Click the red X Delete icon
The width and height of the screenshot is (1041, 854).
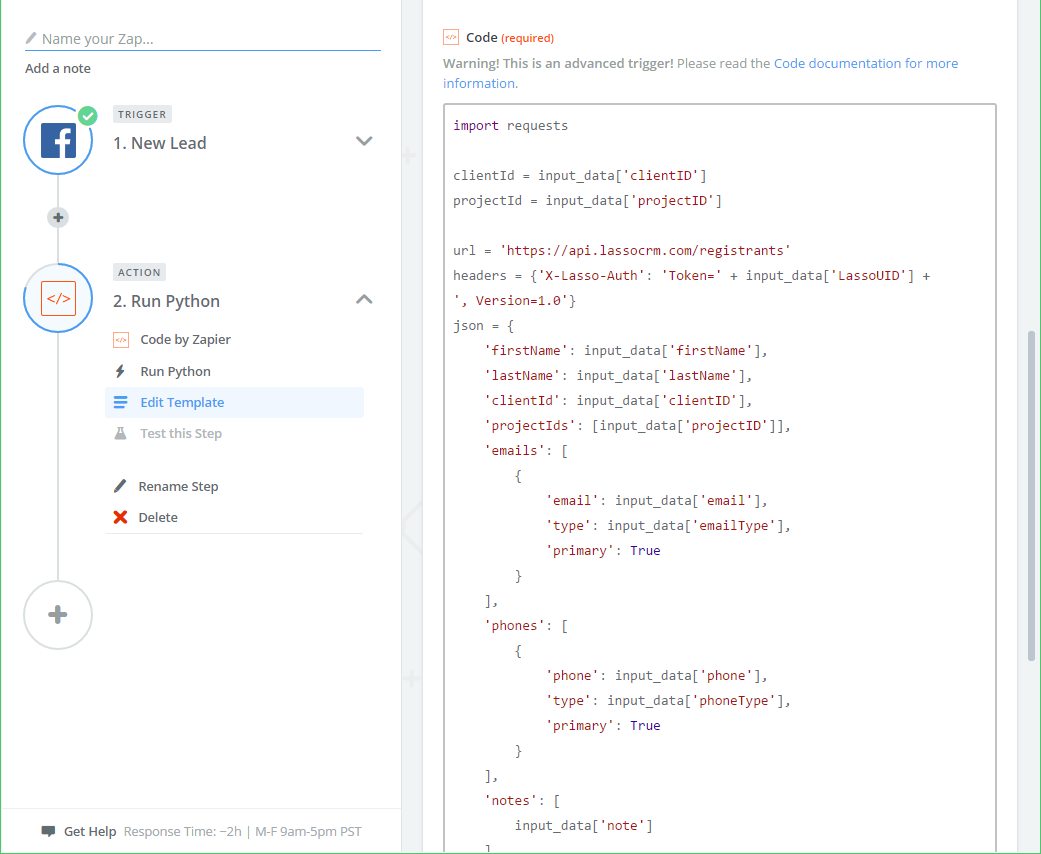pyautogui.click(x=120, y=517)
